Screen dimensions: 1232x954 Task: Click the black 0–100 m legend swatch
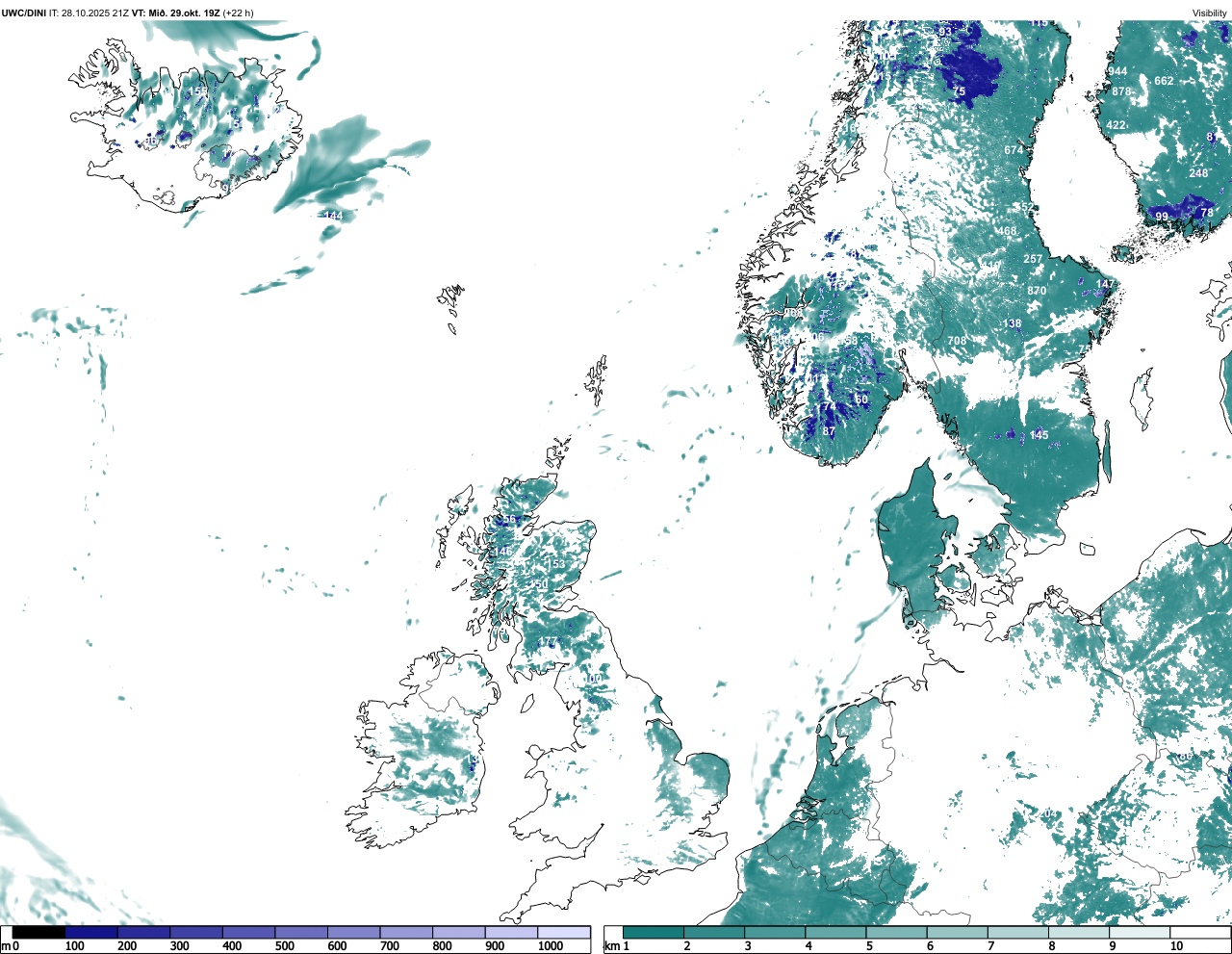click(x=38, y=932)
